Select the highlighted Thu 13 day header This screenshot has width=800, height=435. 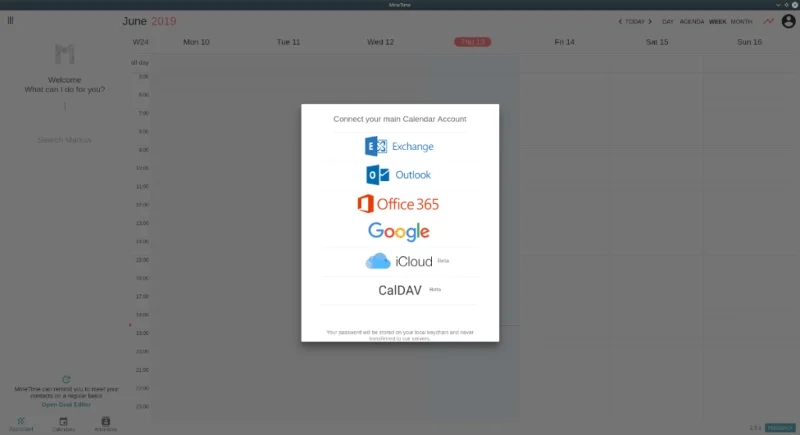pyautogui.click(x=472, y=42)
